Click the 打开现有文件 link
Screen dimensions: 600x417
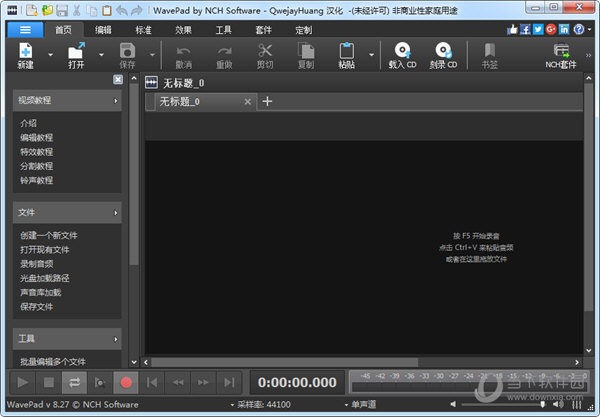(x=45, y=250)
